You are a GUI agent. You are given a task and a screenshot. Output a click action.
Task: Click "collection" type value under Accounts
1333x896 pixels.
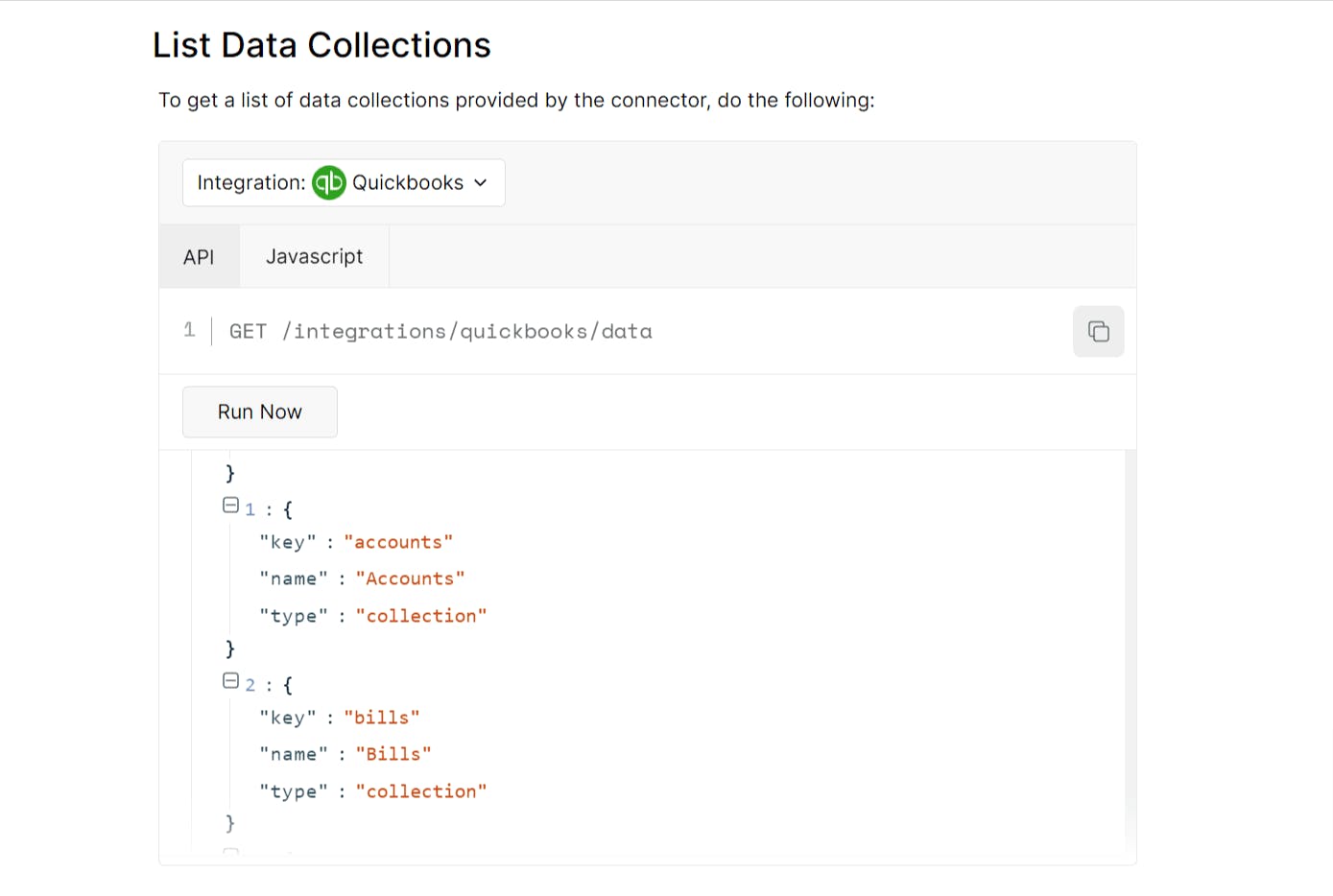click(421, 617)
